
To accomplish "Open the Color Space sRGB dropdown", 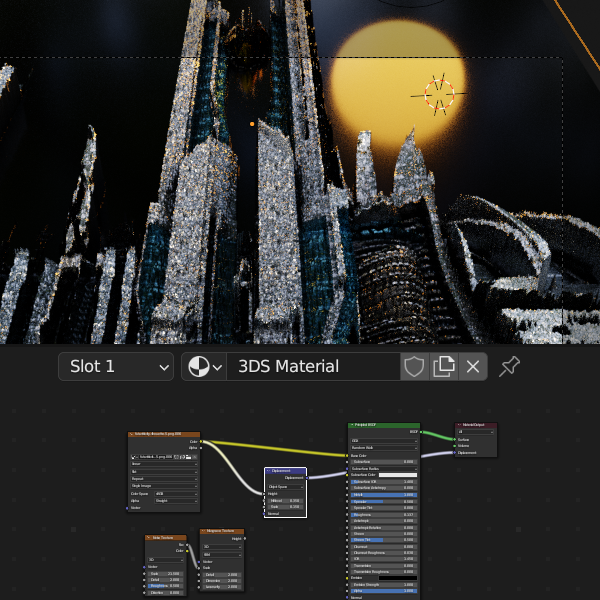I will point(176,494).
